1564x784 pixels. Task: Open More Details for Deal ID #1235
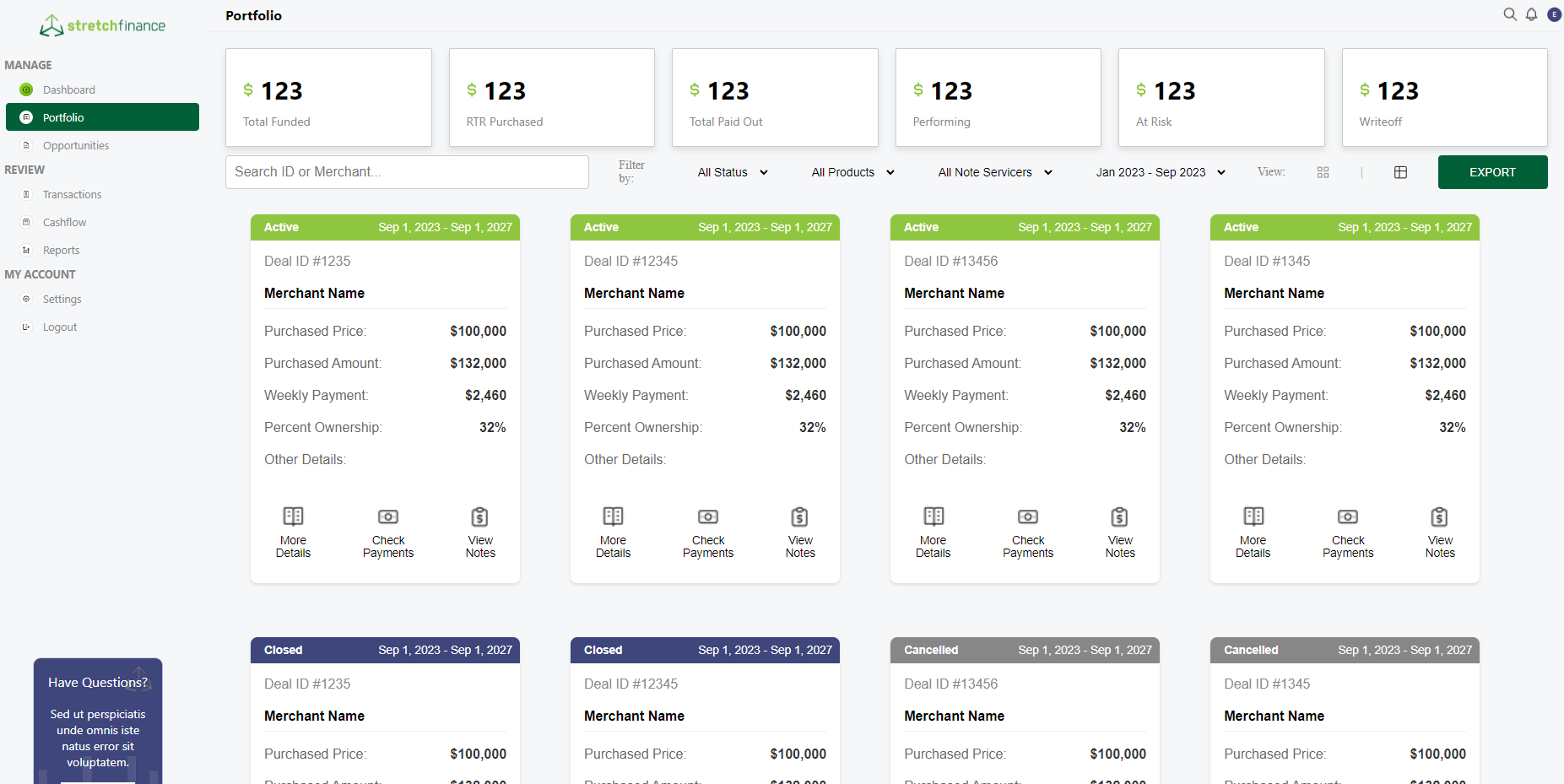(x=293, y=532)
